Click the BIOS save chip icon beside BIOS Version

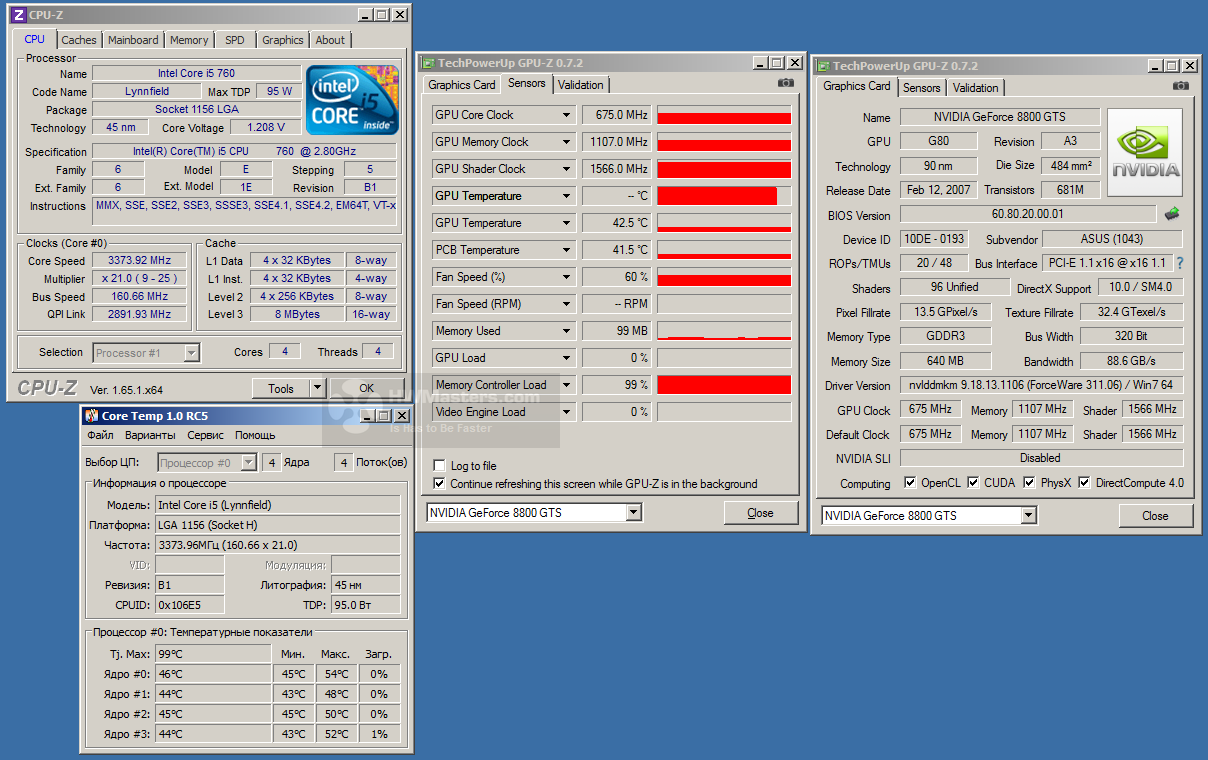1172,213
